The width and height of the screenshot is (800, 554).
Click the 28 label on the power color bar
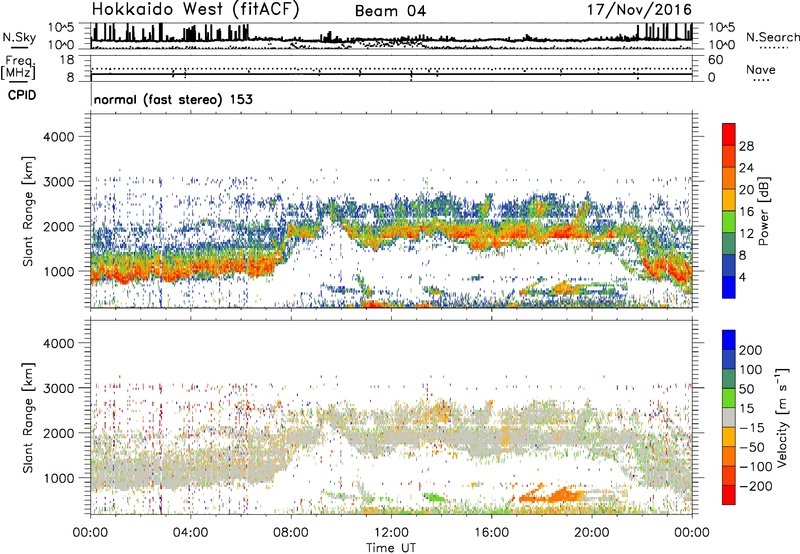[746, 146]
